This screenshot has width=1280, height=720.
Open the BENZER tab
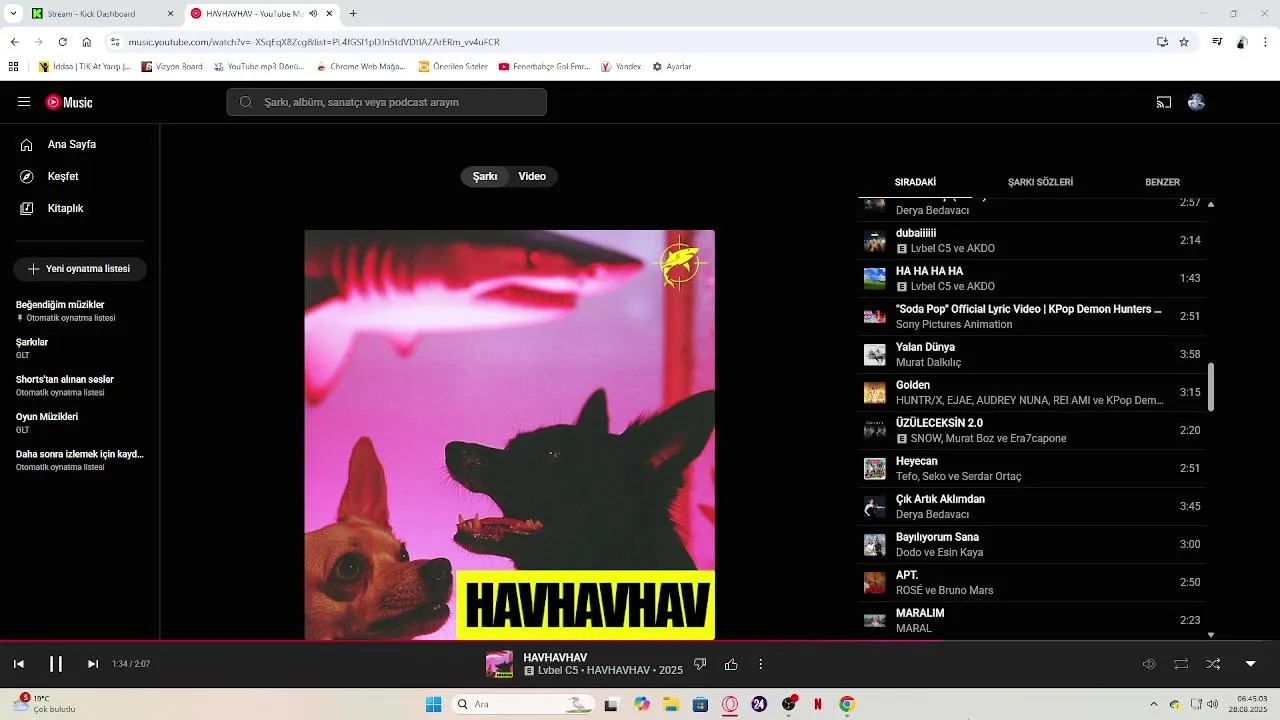(x=1162, y=182)
